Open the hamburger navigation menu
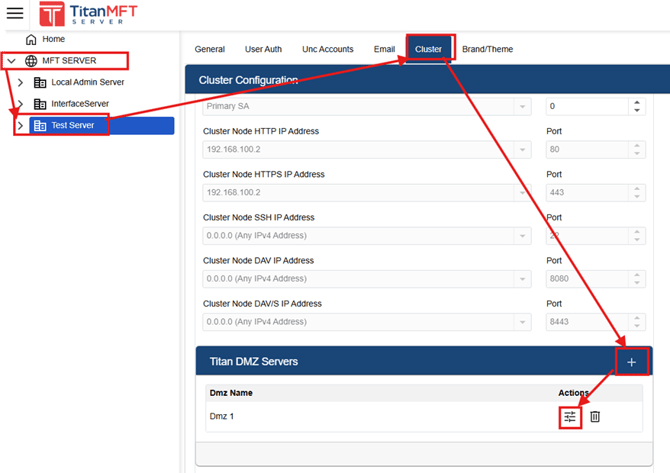 [x=15, y=13]
